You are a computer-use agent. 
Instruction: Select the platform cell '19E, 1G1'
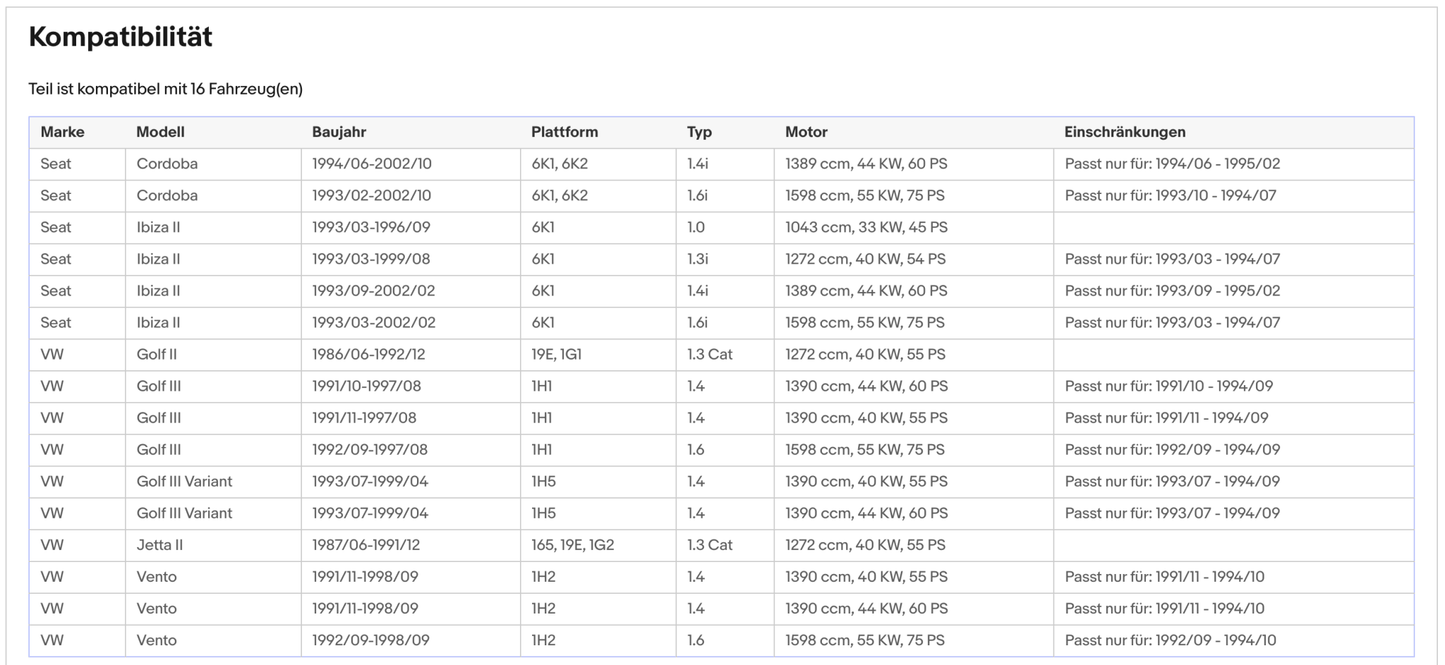tap(556, 354)
